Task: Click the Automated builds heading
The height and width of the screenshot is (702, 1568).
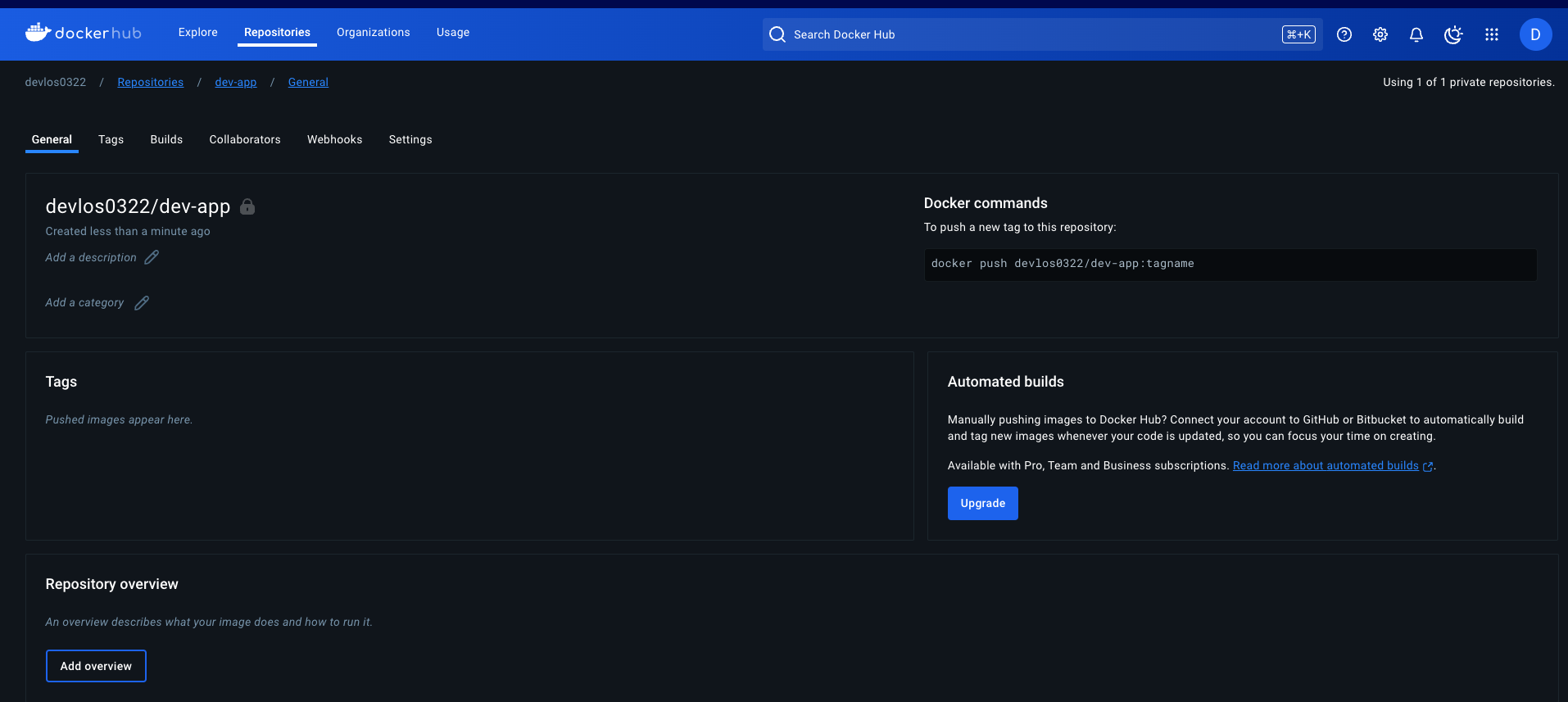Action: pyautogui.click(x=1006, y=382)
